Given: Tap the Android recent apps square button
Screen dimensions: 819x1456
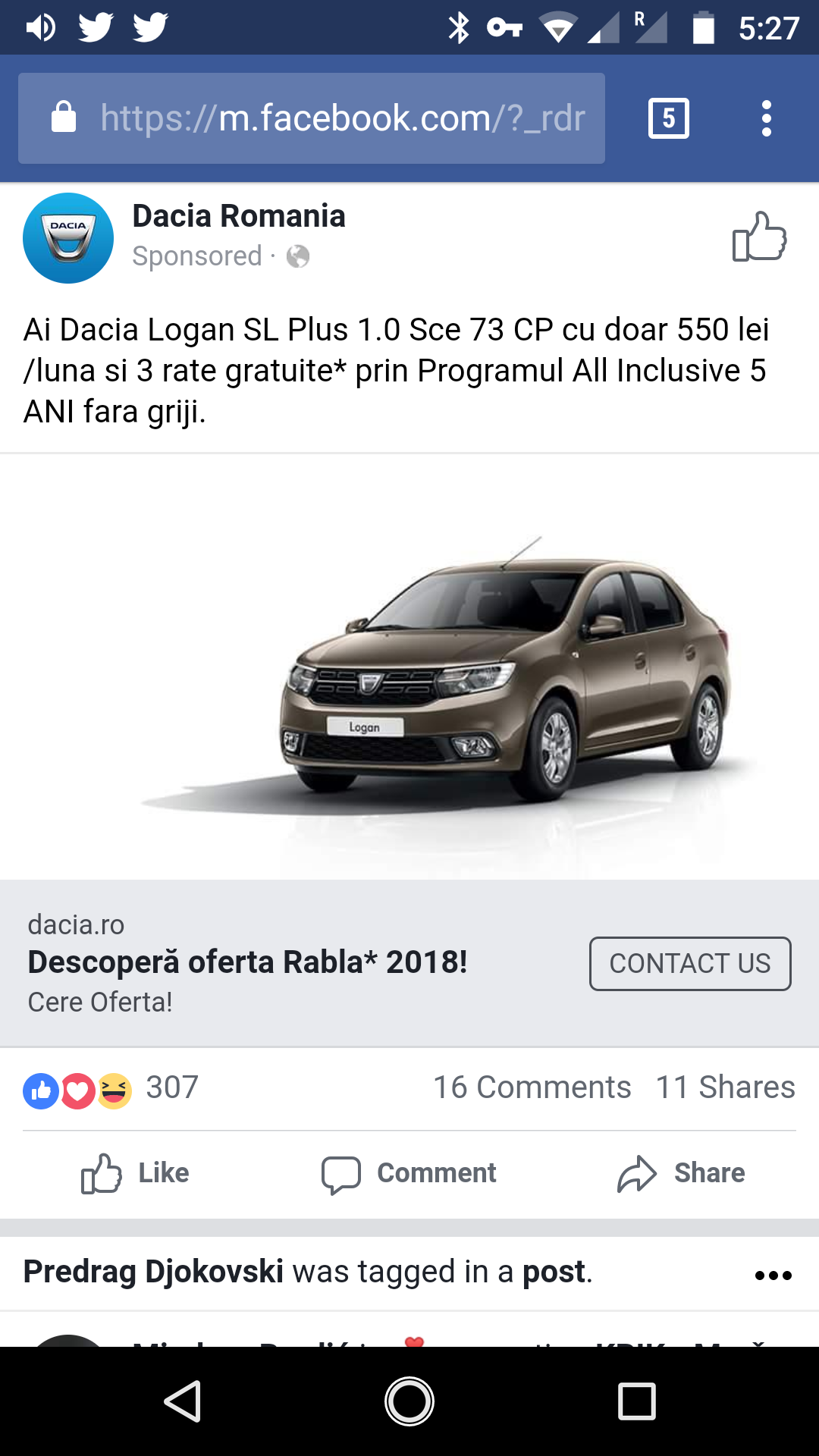Looking at the screenshot, I should tap(637, 1401).
